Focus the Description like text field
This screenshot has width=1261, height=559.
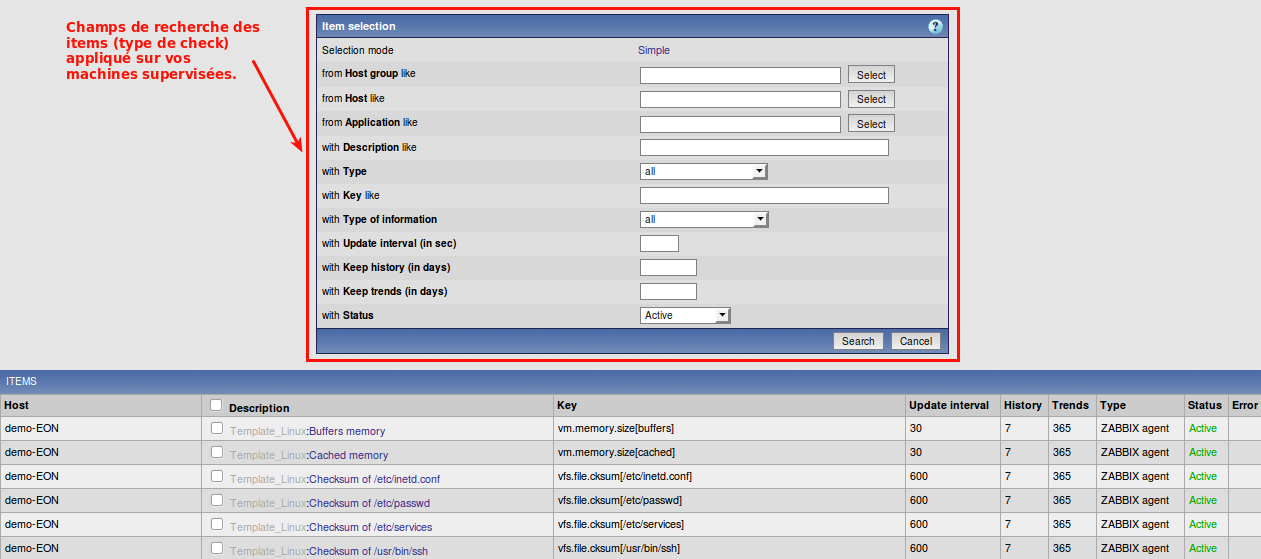coord(764,147)
